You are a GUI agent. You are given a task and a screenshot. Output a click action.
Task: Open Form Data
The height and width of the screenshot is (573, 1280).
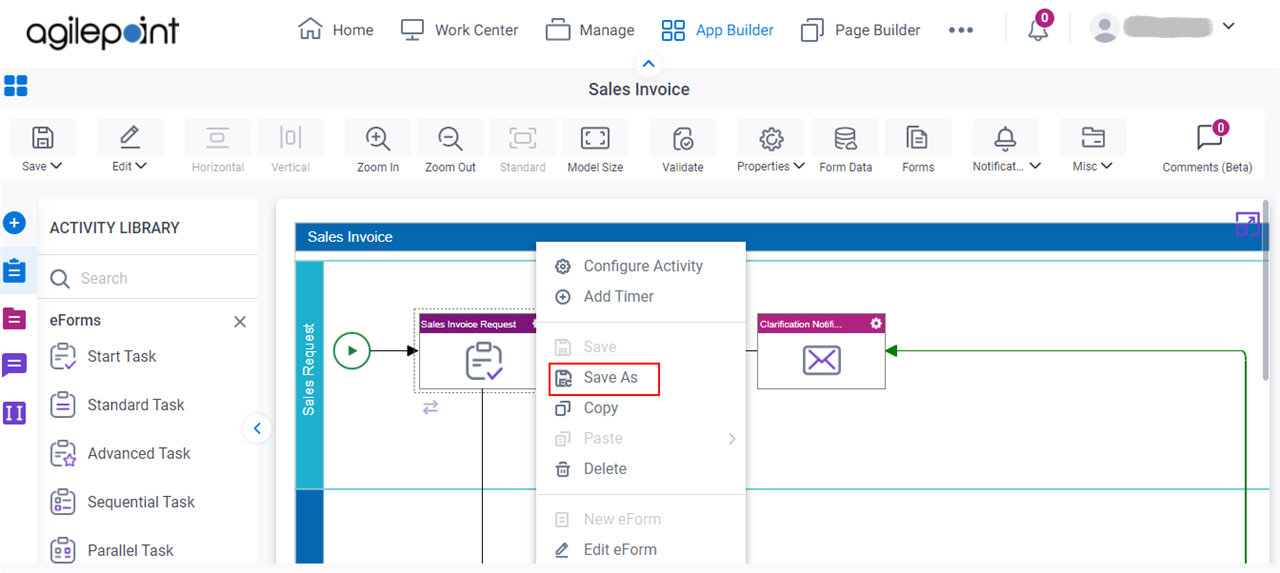(x=845, y=146)
